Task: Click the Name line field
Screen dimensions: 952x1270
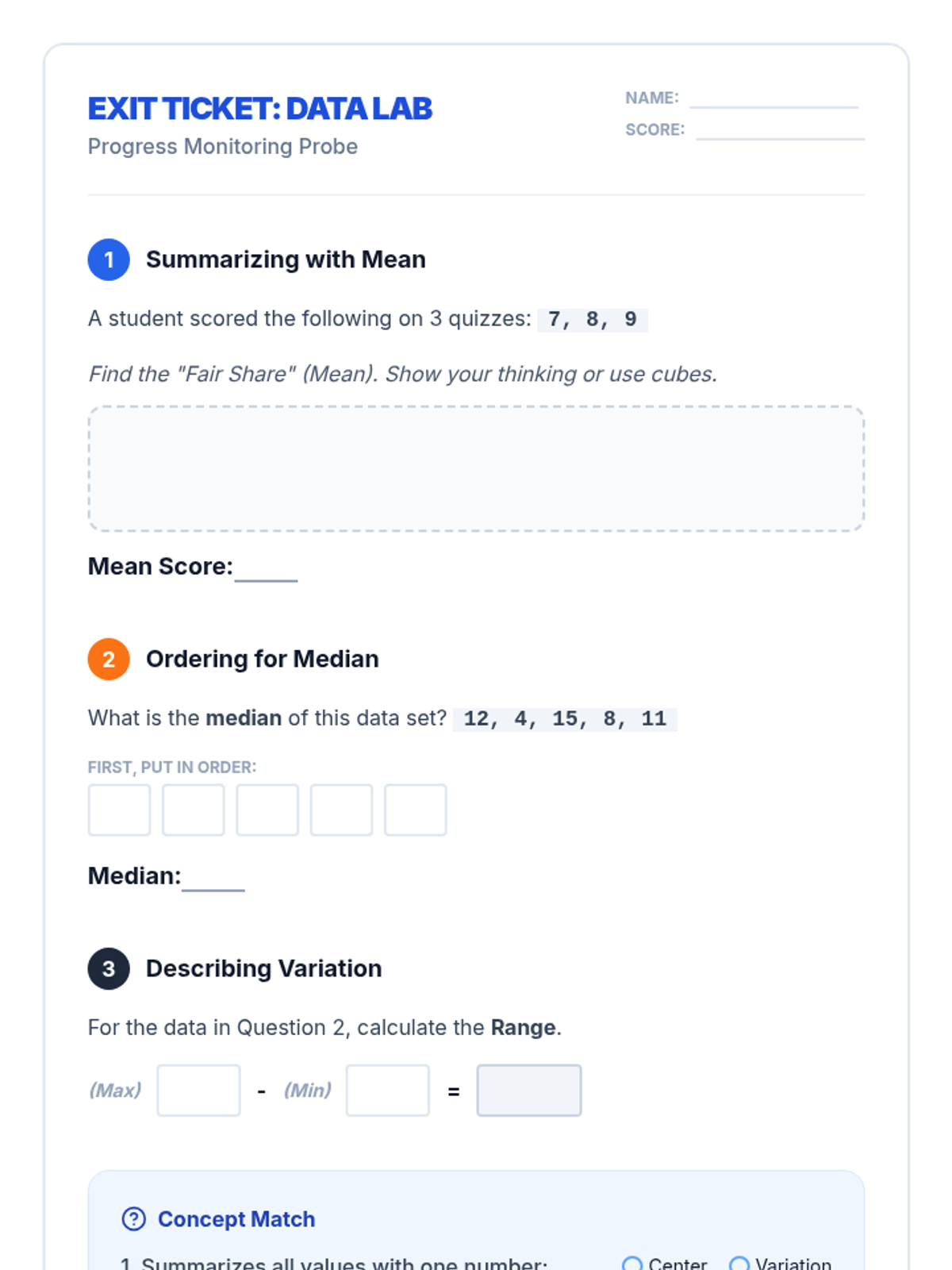Action: point(773,98)
